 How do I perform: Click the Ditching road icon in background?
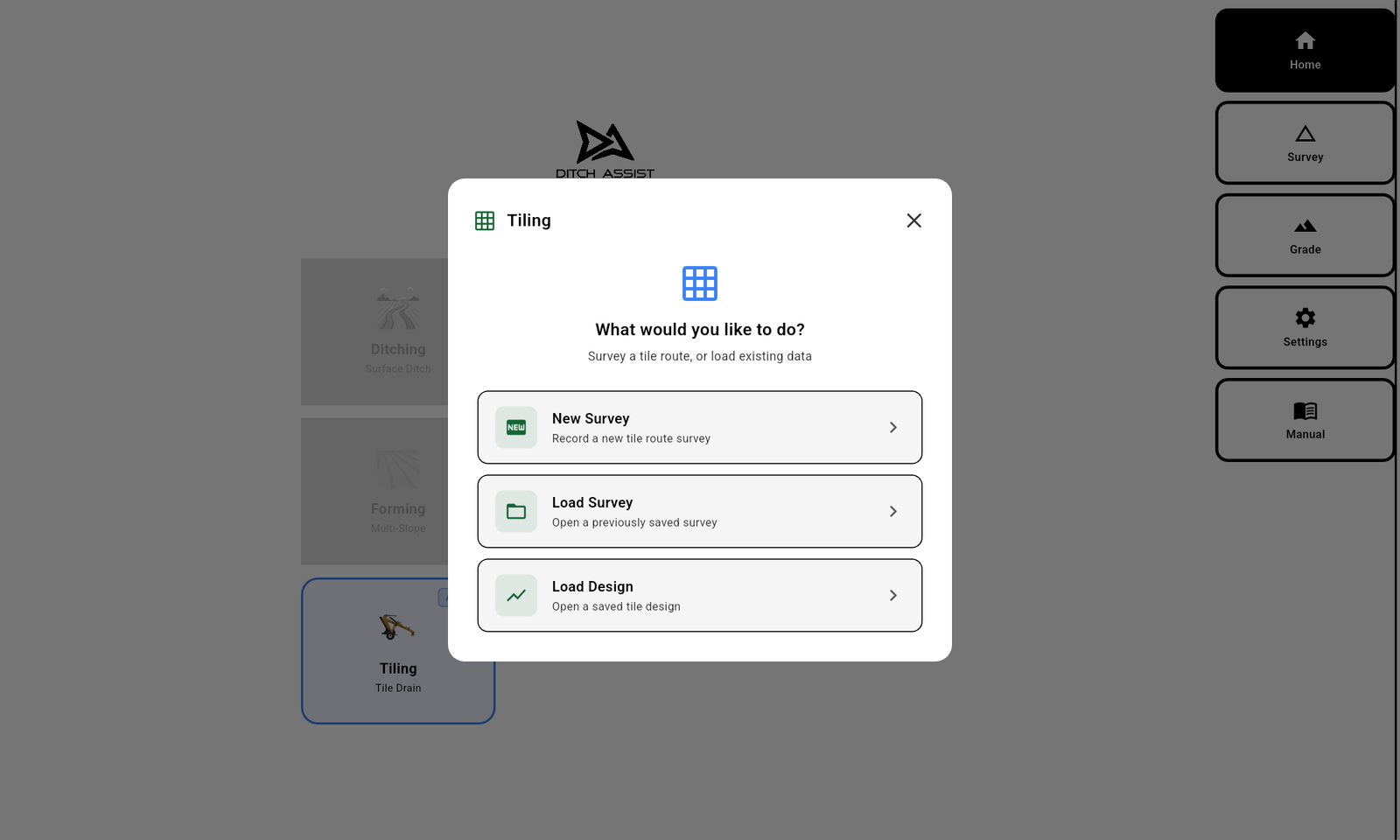click(x=398, y=308)
